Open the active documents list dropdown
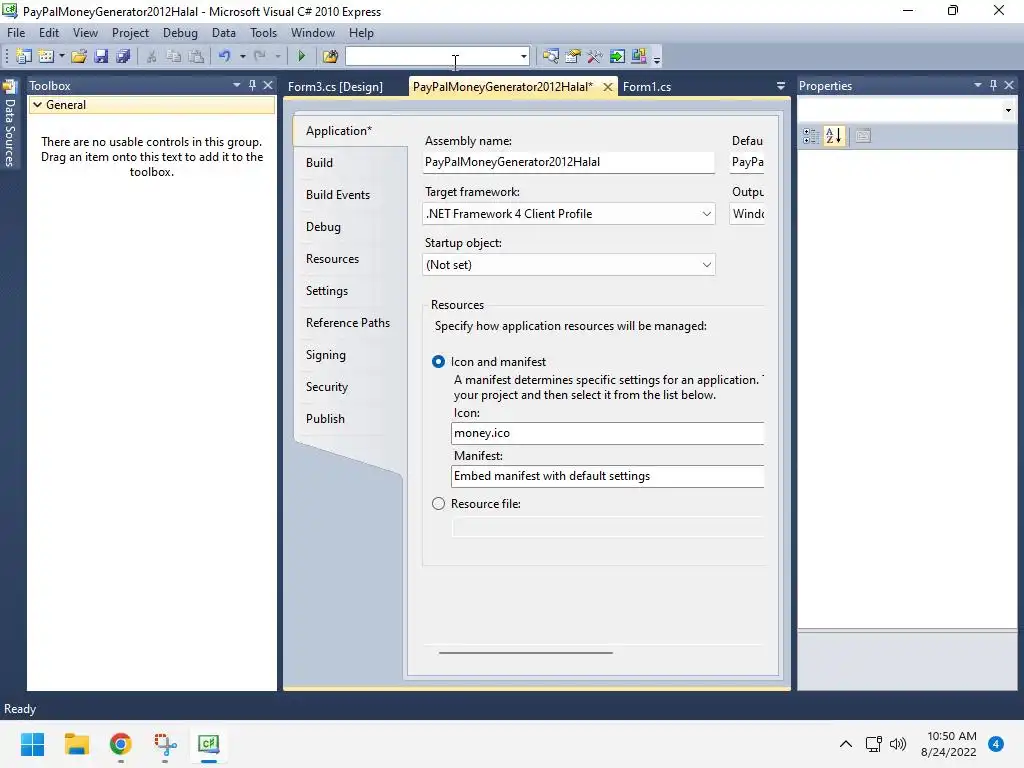The width and height of the screenshot is (1024, 768). click(780, 86)
